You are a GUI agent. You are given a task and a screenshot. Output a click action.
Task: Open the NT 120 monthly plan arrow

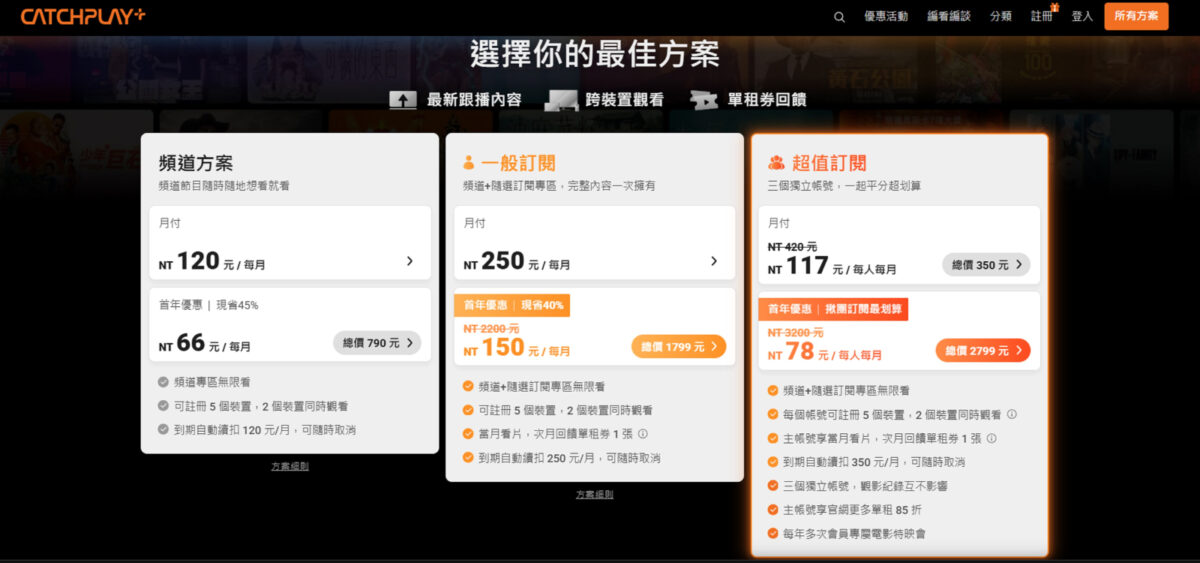pyautogui.click(x=409, y=261)
